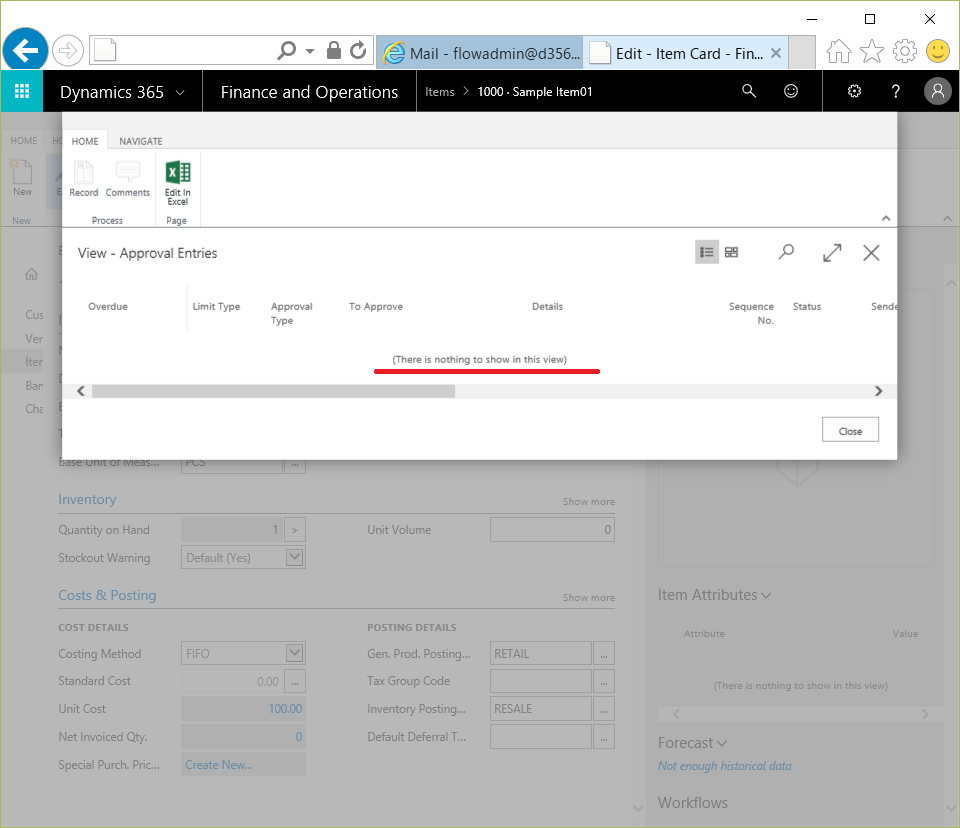Open Dynamics settings gear icon
The height and width of the screenshot is (828, 960).
[854, 91]
